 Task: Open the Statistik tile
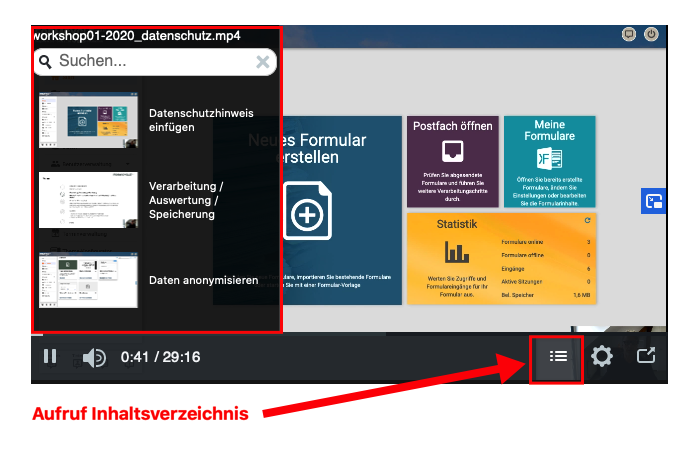click(x=500, y=258)
